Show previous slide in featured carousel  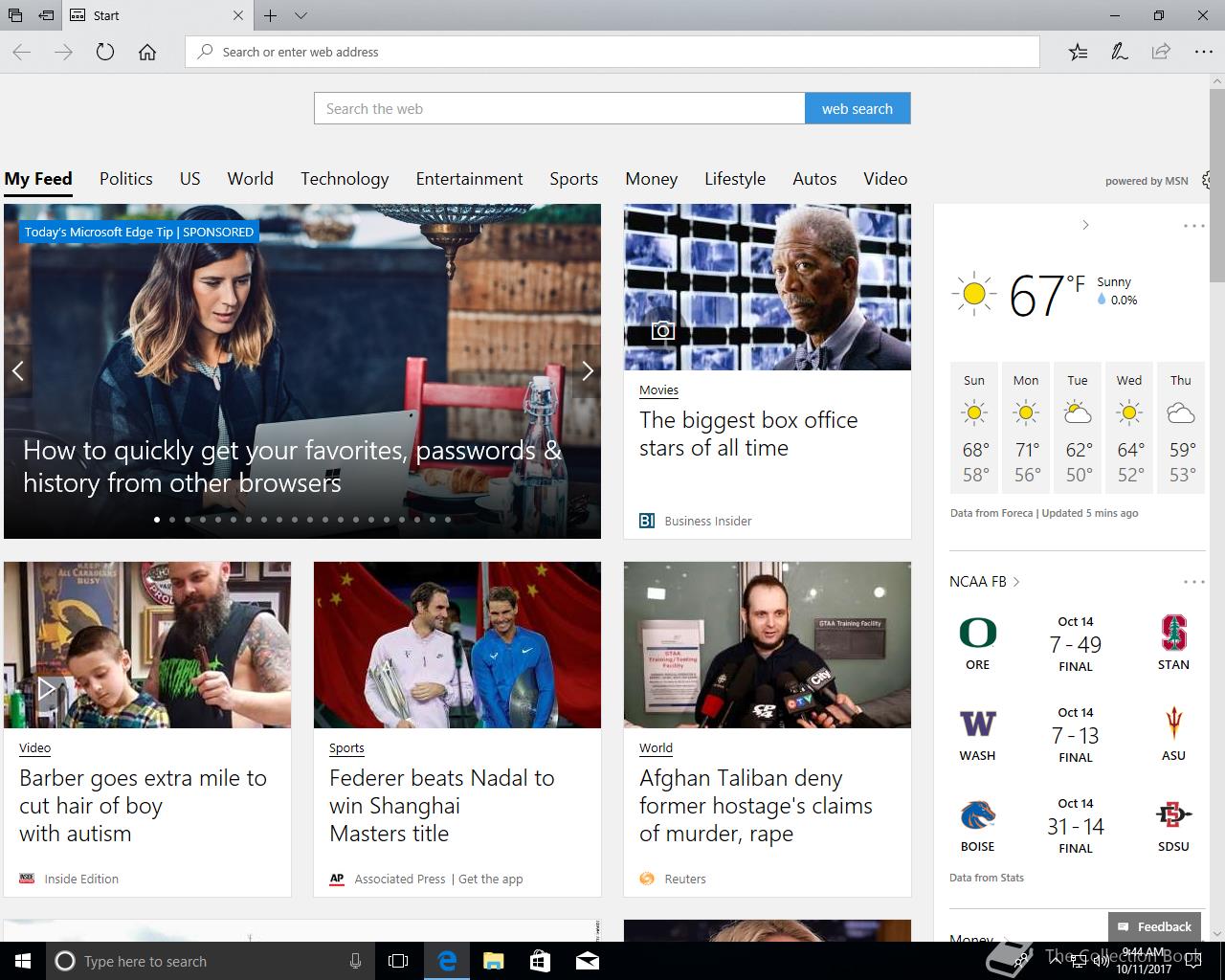[x=17, y=371]
